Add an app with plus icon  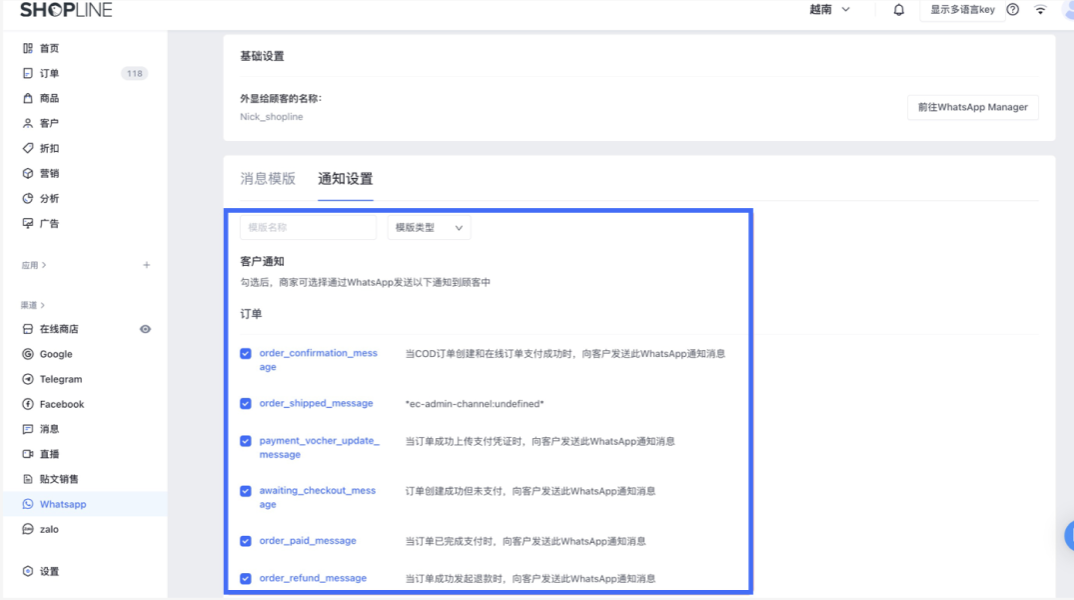point(146,265)
